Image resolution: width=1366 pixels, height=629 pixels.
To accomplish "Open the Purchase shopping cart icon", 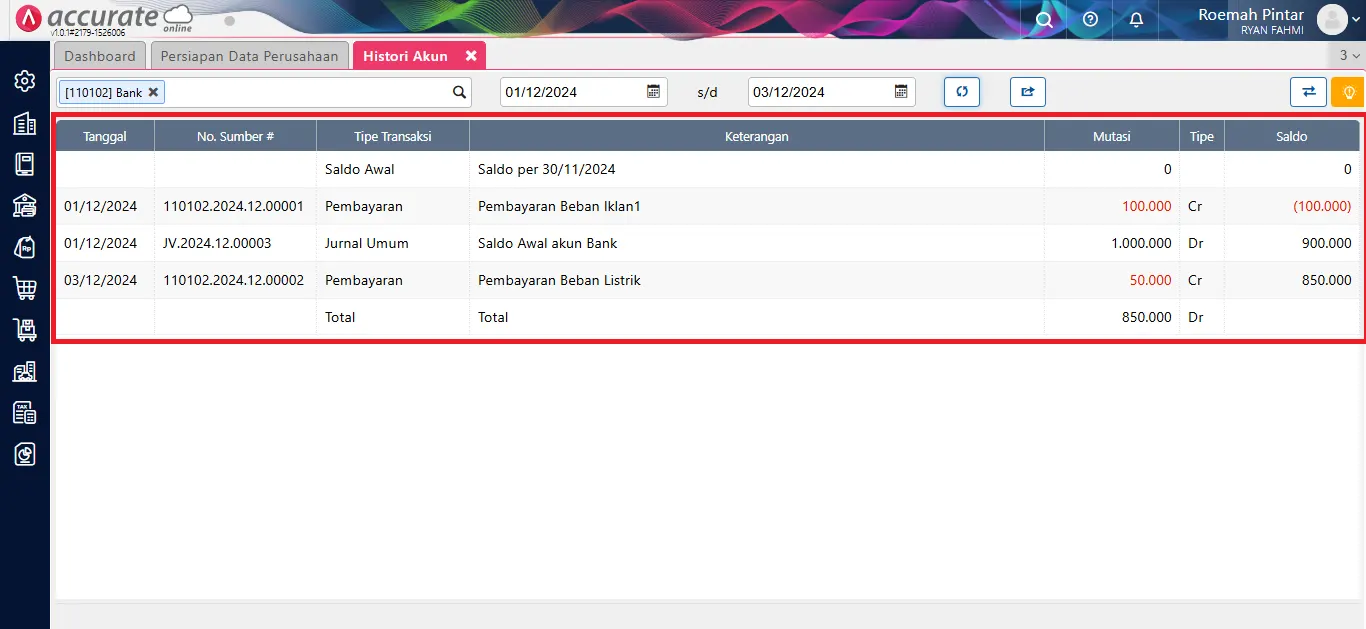I will pos(25,288).
